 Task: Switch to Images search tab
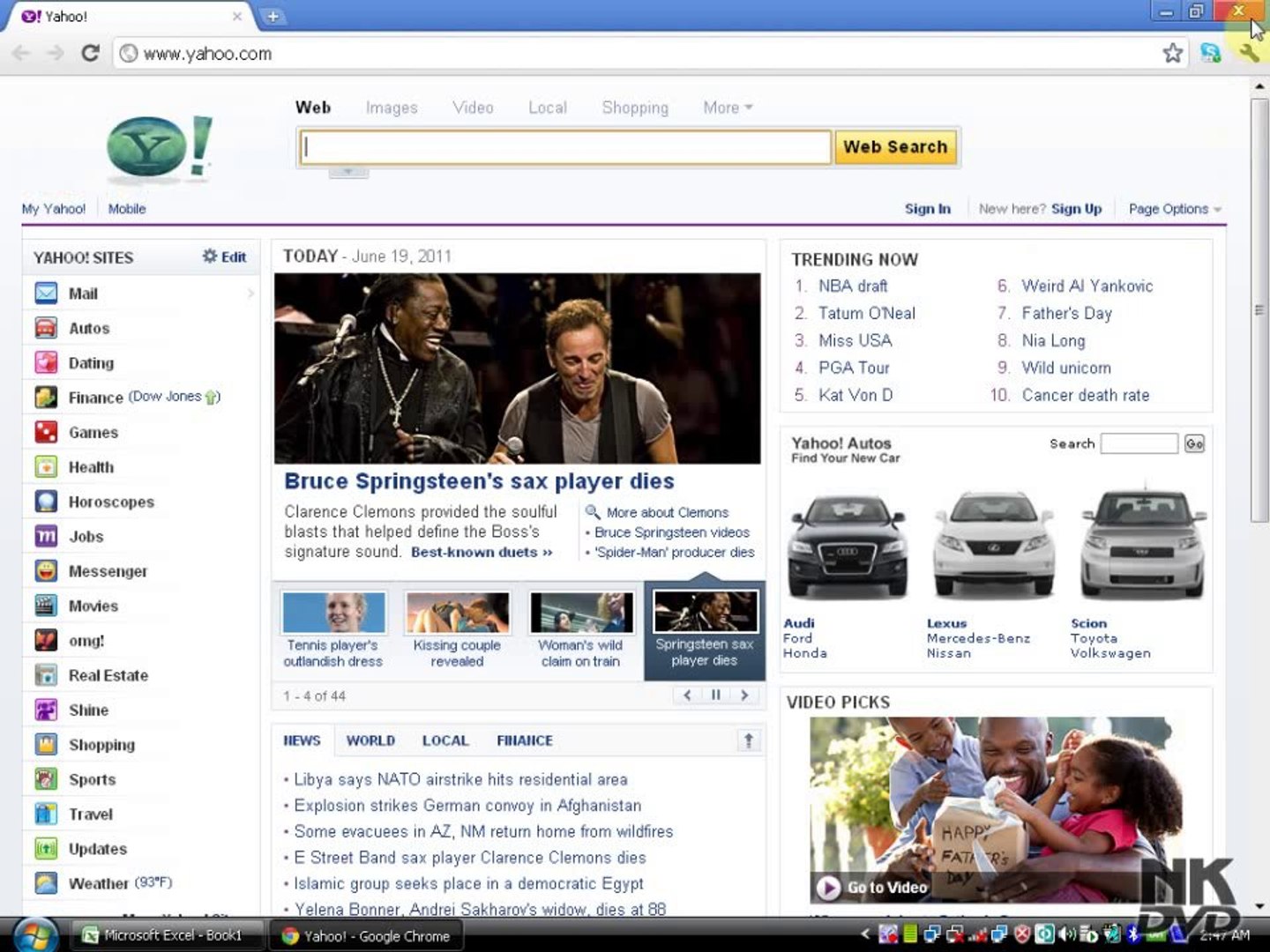click(392, 108)
